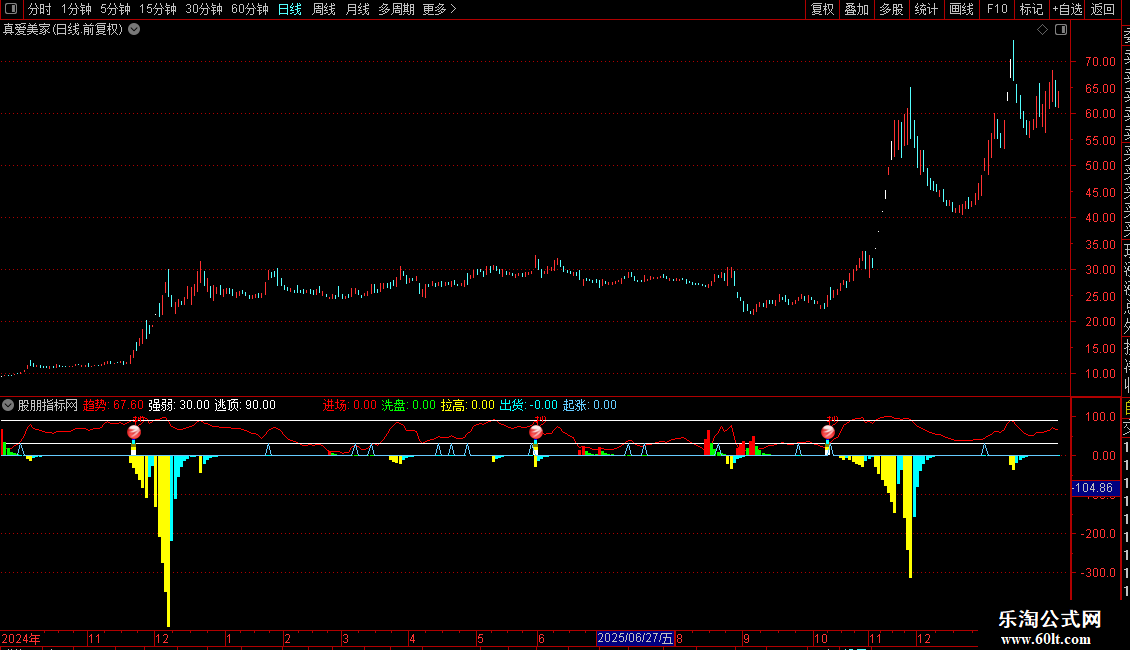Select the 60分钟 period
Viewport: 1130px width, 650px height.
point(250,9)
